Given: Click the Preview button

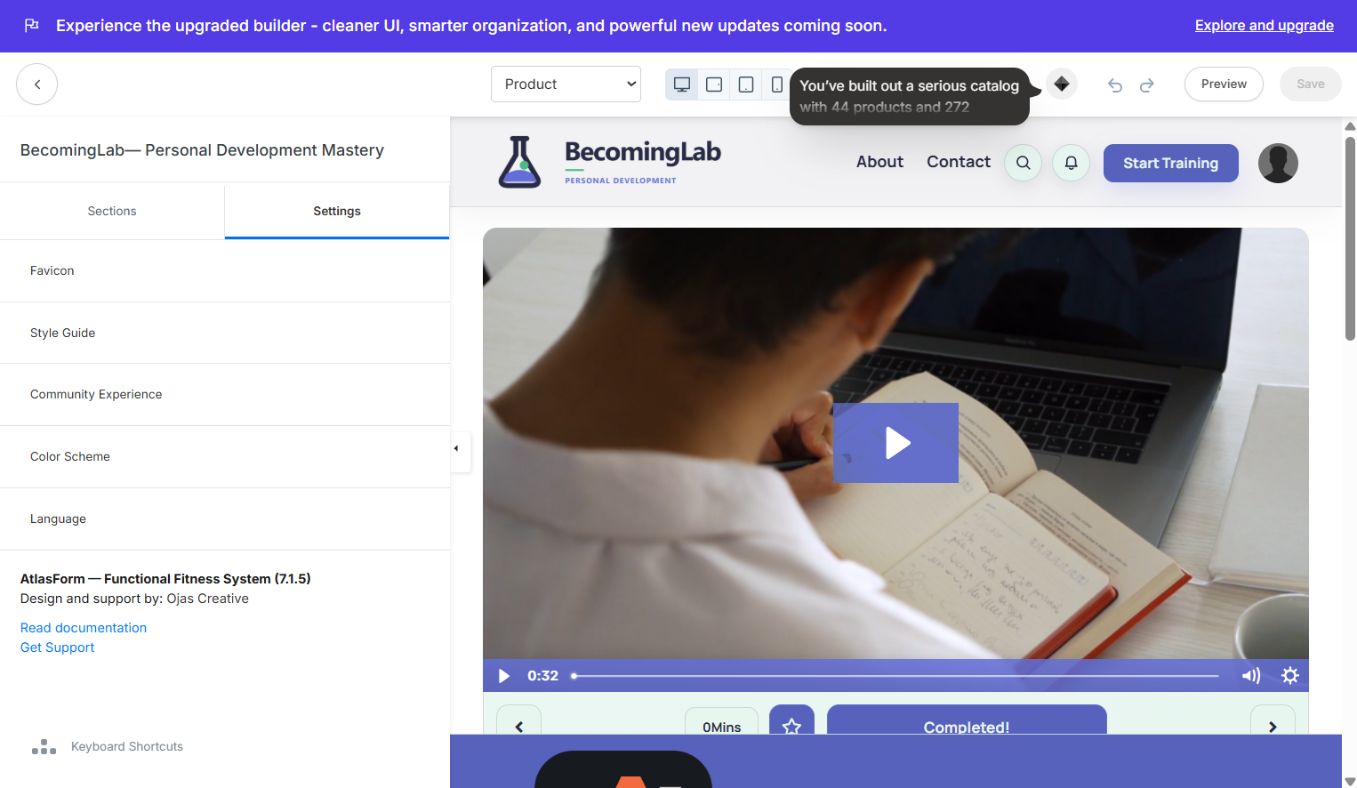Looking at the screenshot, I should 1224,84.
